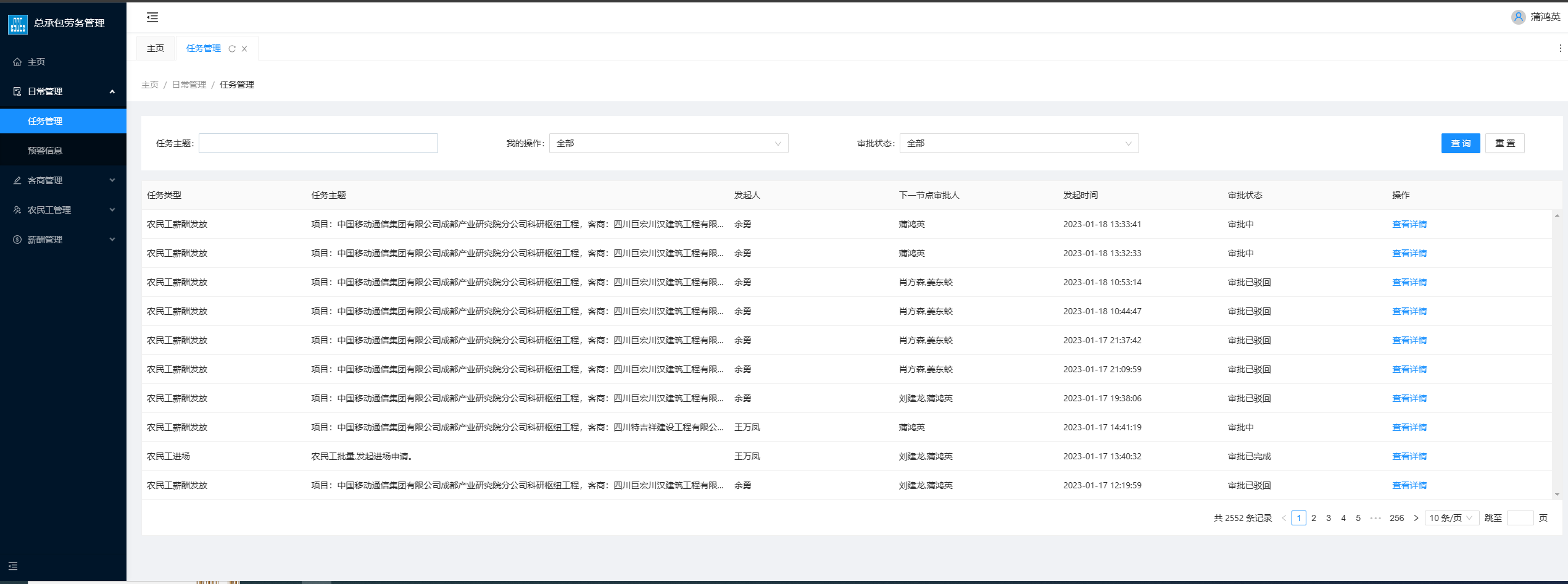
Task: Click the user name 蒲鸿英 in header
Action: click(x=1545, y=17)
